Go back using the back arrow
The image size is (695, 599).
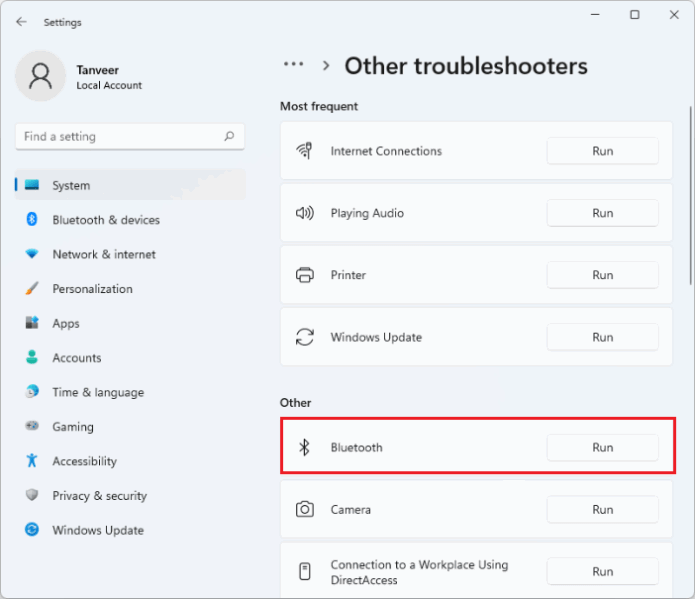click(21, 22)
